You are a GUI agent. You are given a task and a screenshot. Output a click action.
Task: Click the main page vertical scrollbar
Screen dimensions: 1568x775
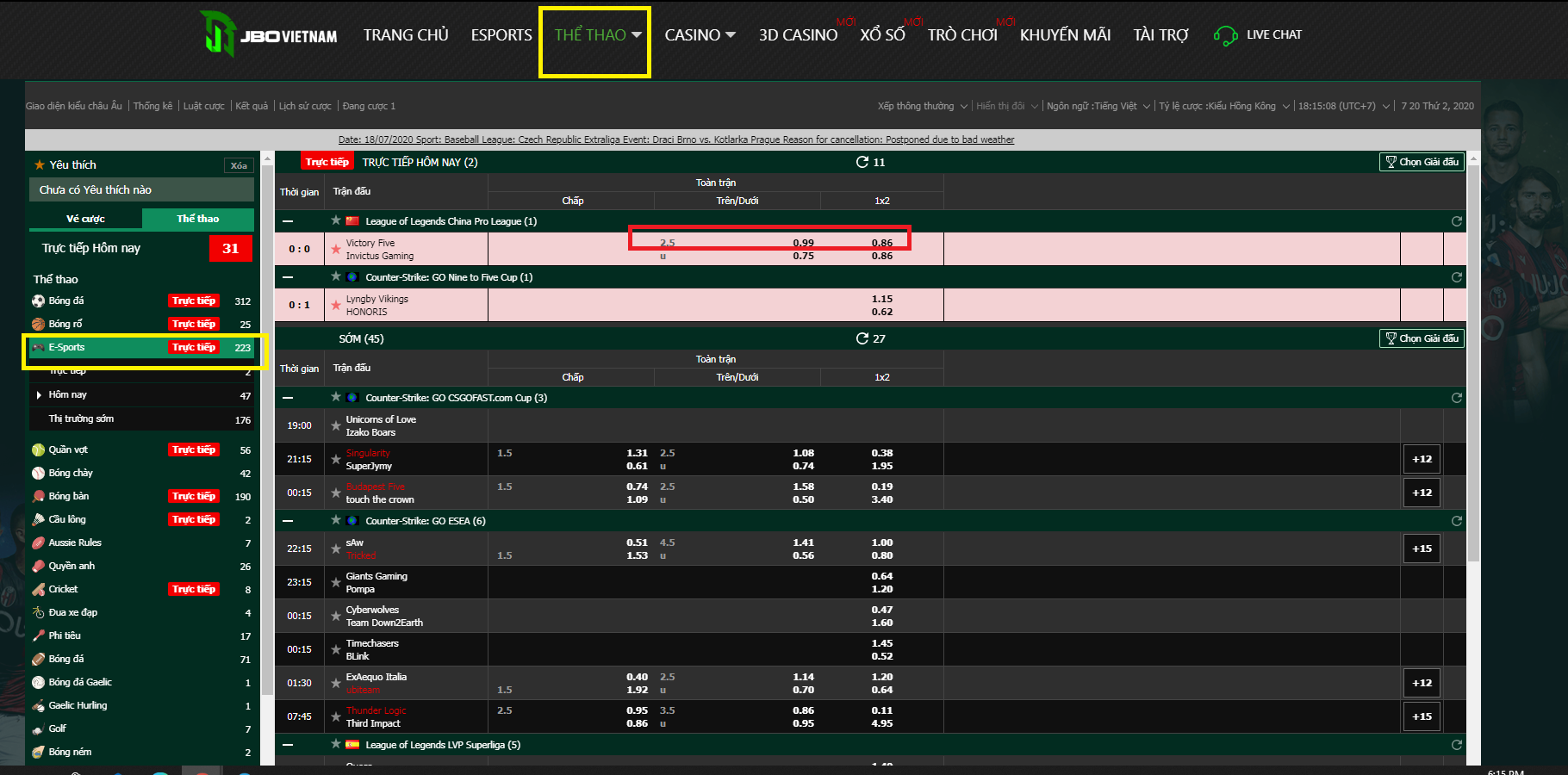tap(1473, 362)
